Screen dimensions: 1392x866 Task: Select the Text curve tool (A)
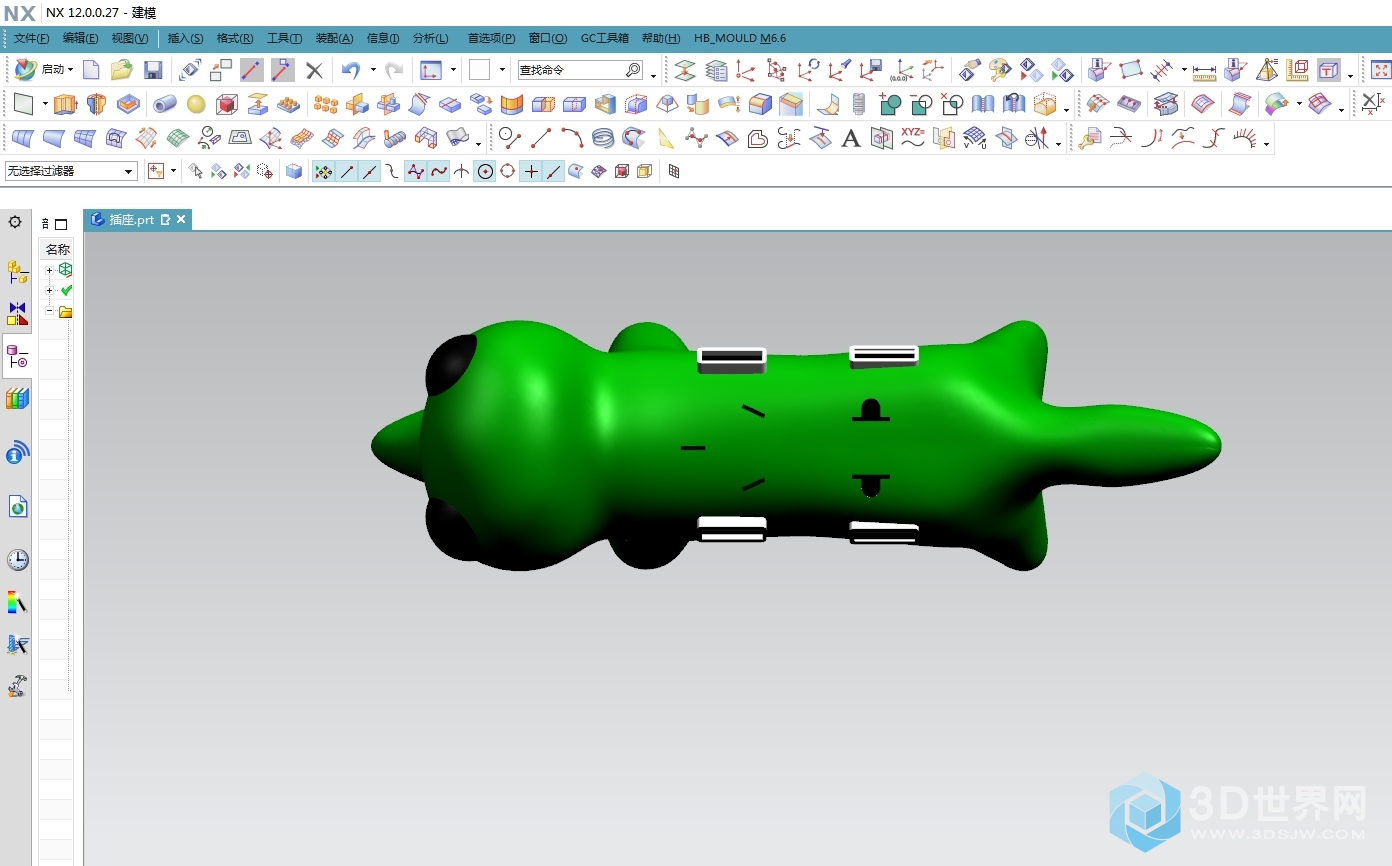[851, 138]
